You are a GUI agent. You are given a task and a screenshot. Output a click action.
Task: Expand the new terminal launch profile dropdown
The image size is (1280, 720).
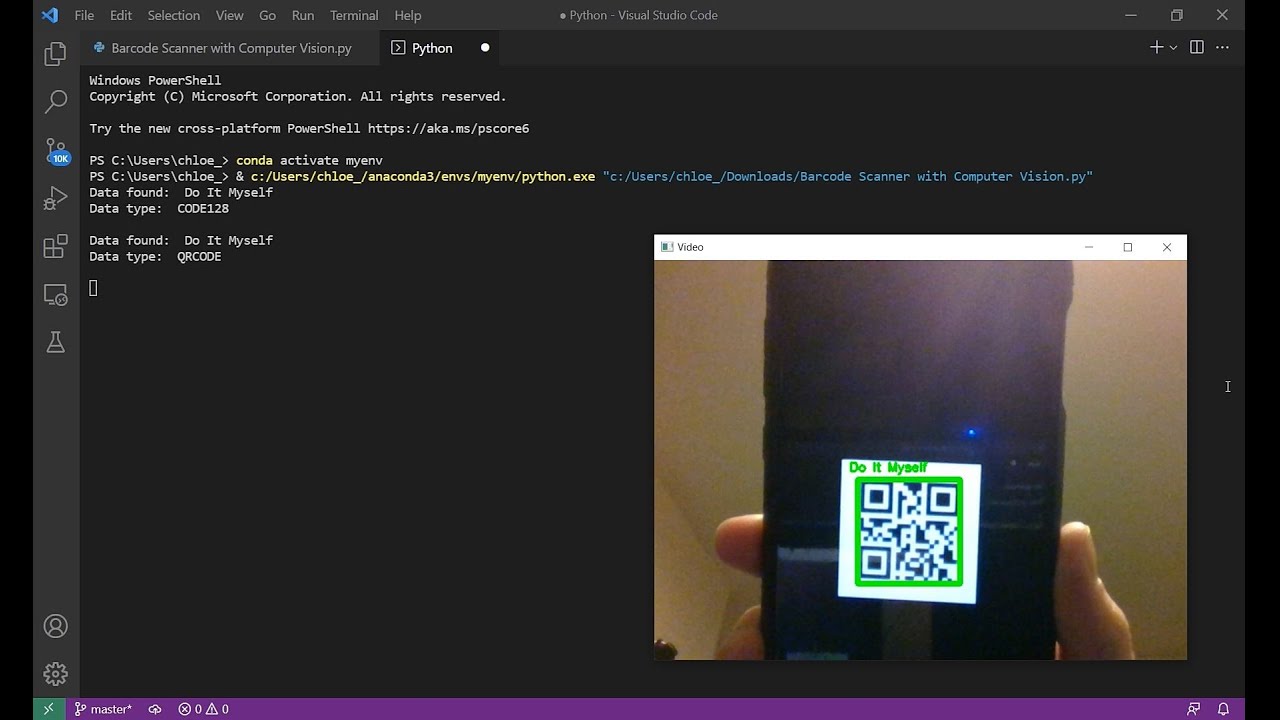(x=1173, y=47)
